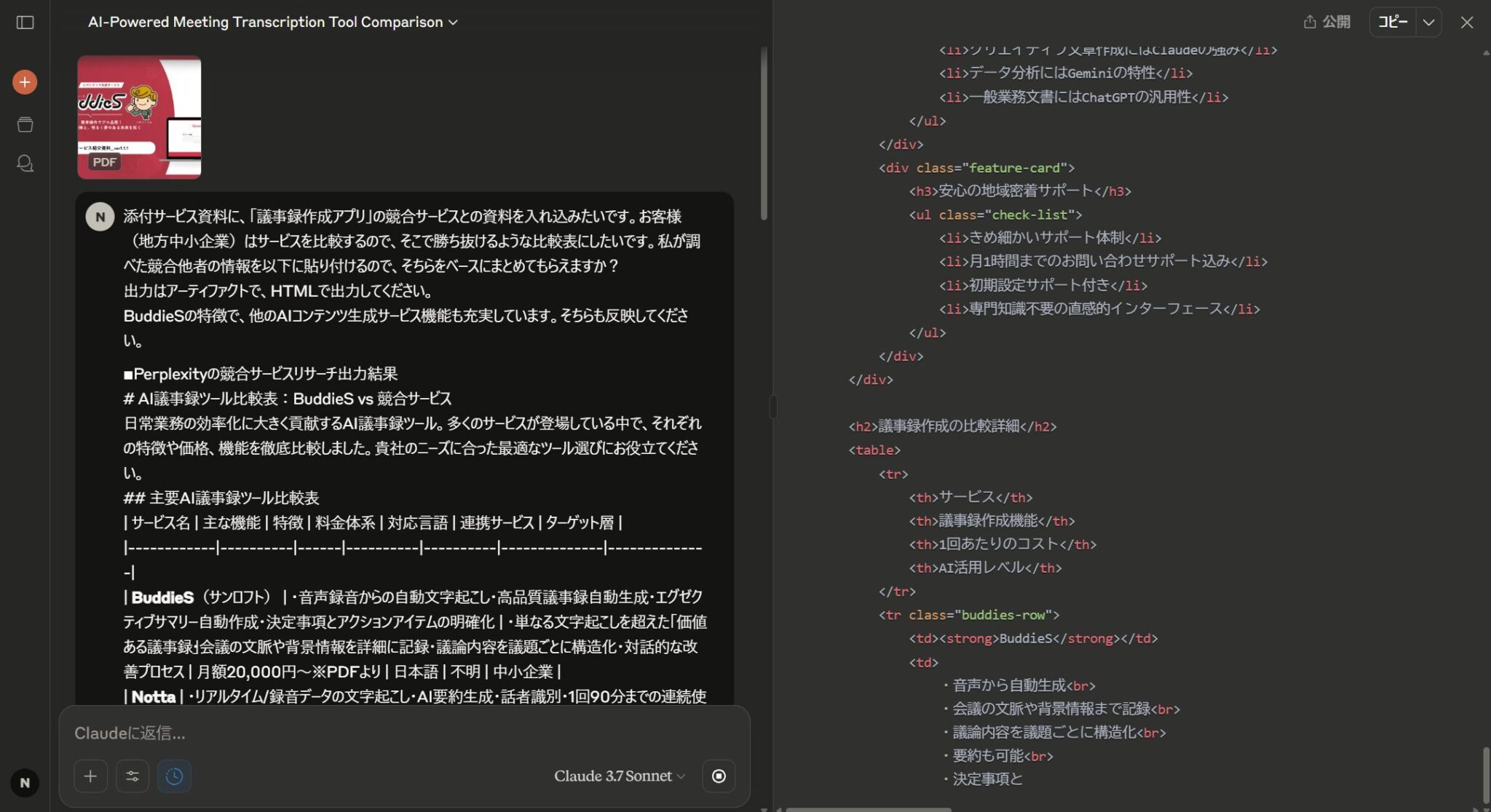Start a new chat with the orange plus button
The height and width of the screenshot is (812, 1491).
(25, 82)
